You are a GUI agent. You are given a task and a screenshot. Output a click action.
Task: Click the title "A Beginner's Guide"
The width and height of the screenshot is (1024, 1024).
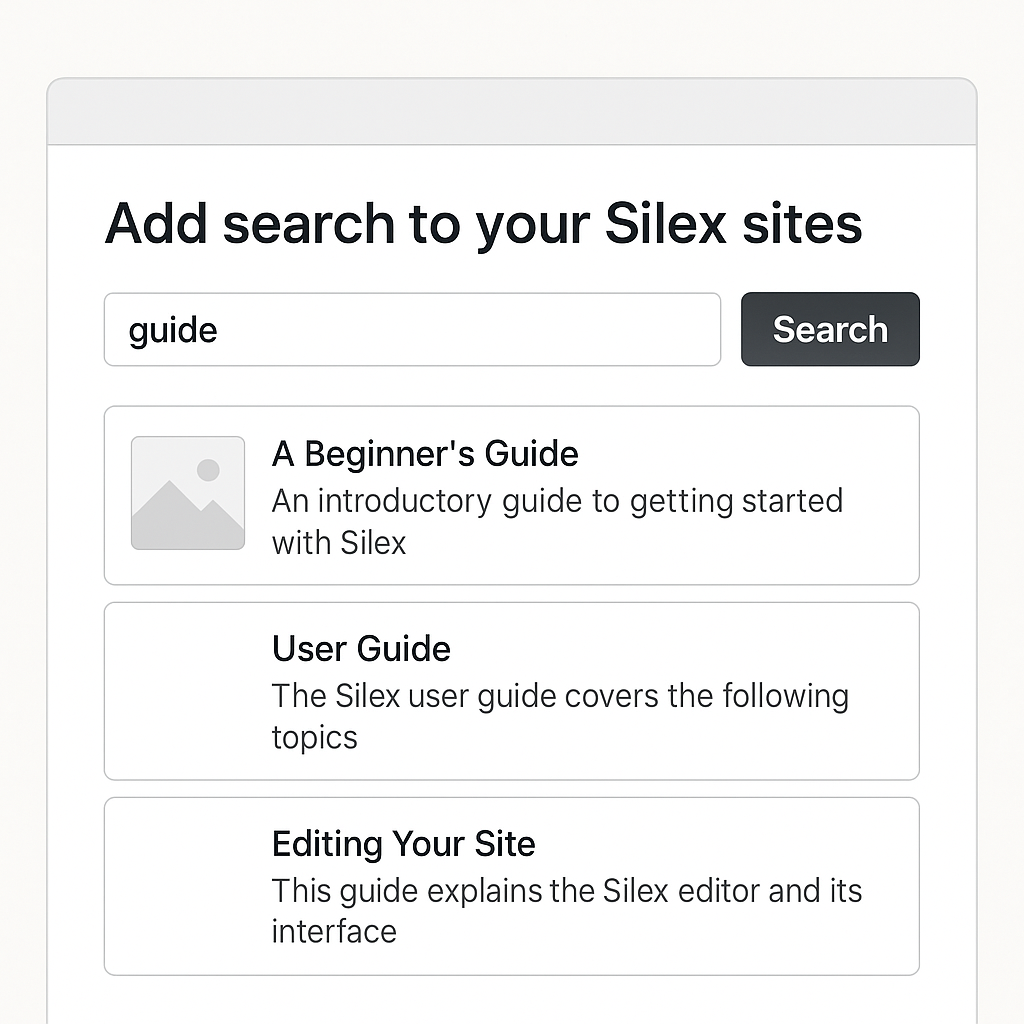[424, 453]
